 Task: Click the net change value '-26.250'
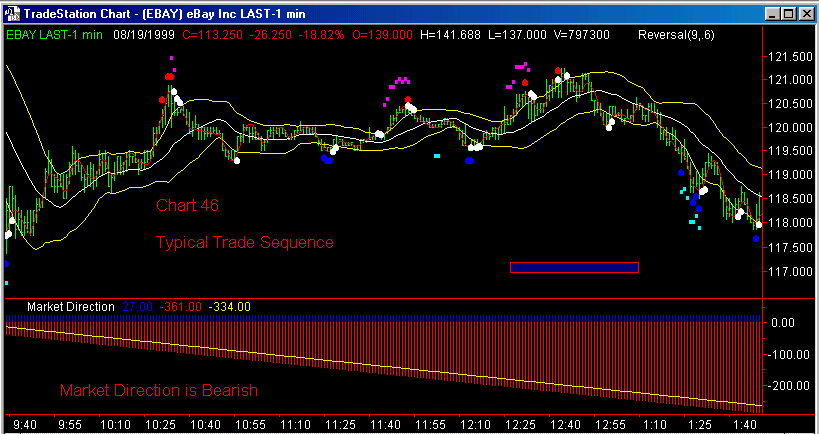click(270, 35)
